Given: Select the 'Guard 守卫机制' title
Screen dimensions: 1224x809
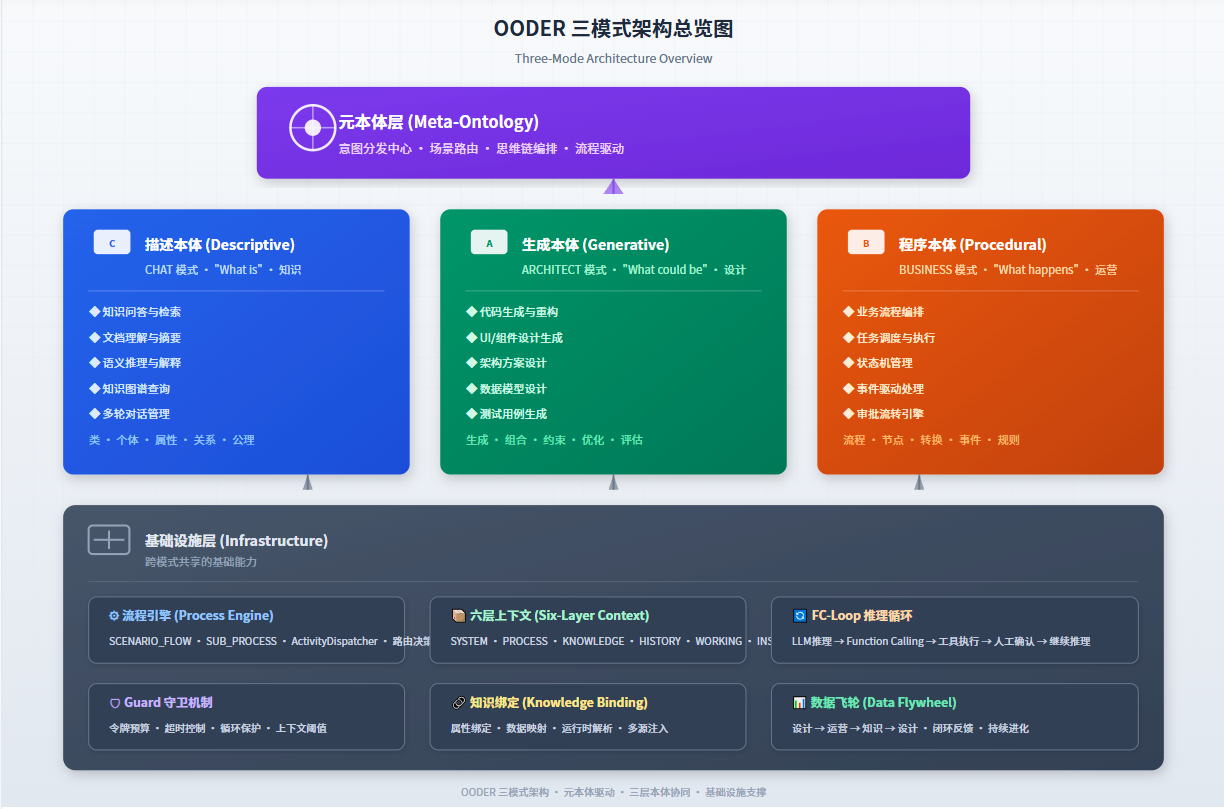Looking at the screenshot, I should pos(168,703).
